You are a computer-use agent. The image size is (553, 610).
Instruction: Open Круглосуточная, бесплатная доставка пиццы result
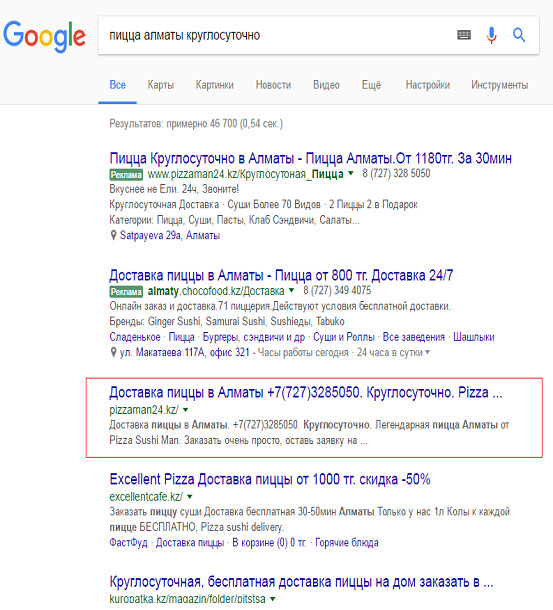[302, 582]
